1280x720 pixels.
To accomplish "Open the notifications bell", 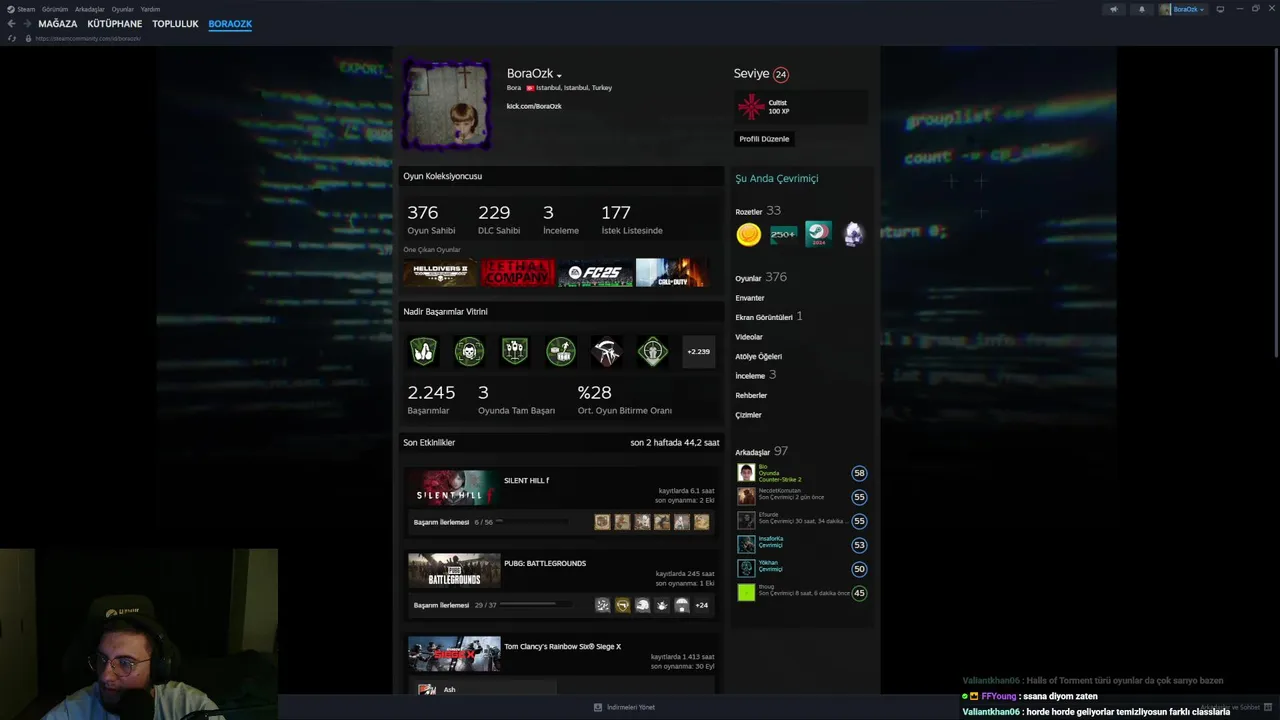I will [x=1141, y=9].
